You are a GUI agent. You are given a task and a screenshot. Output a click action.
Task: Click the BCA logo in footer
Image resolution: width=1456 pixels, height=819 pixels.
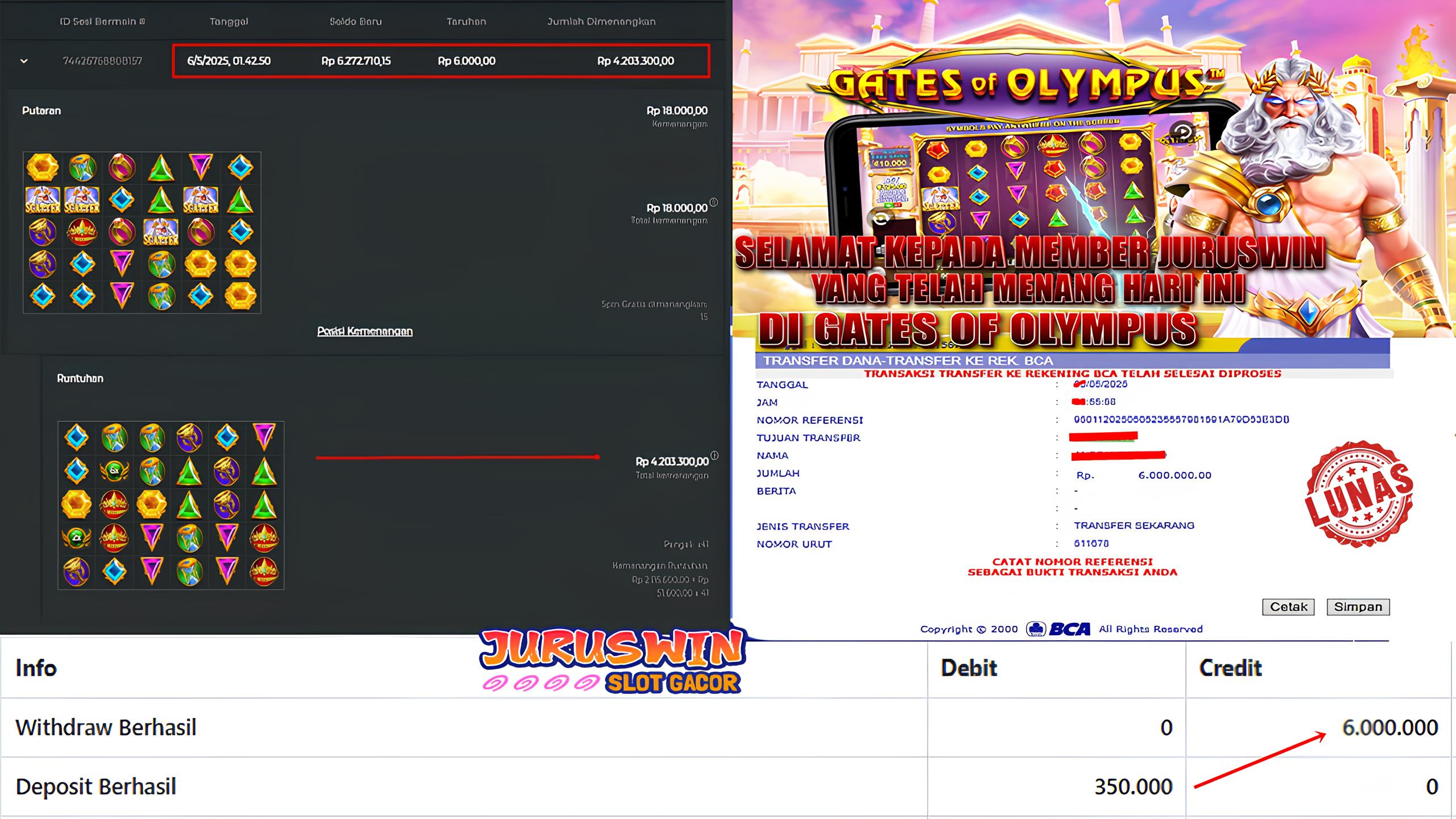pyautogui.click(x=1058, y=629)
